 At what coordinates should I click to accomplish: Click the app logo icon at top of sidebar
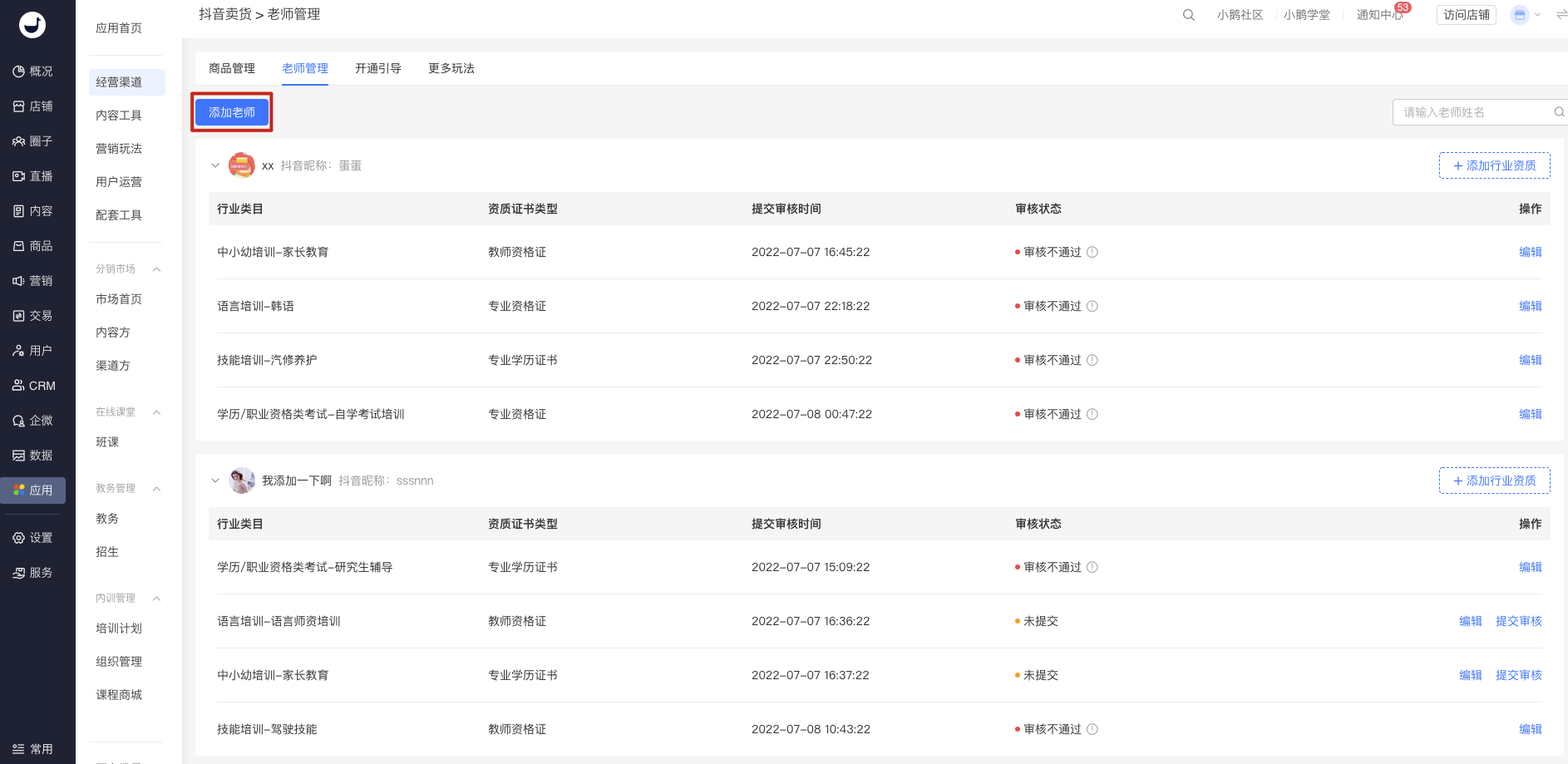[x=32, y=25]
